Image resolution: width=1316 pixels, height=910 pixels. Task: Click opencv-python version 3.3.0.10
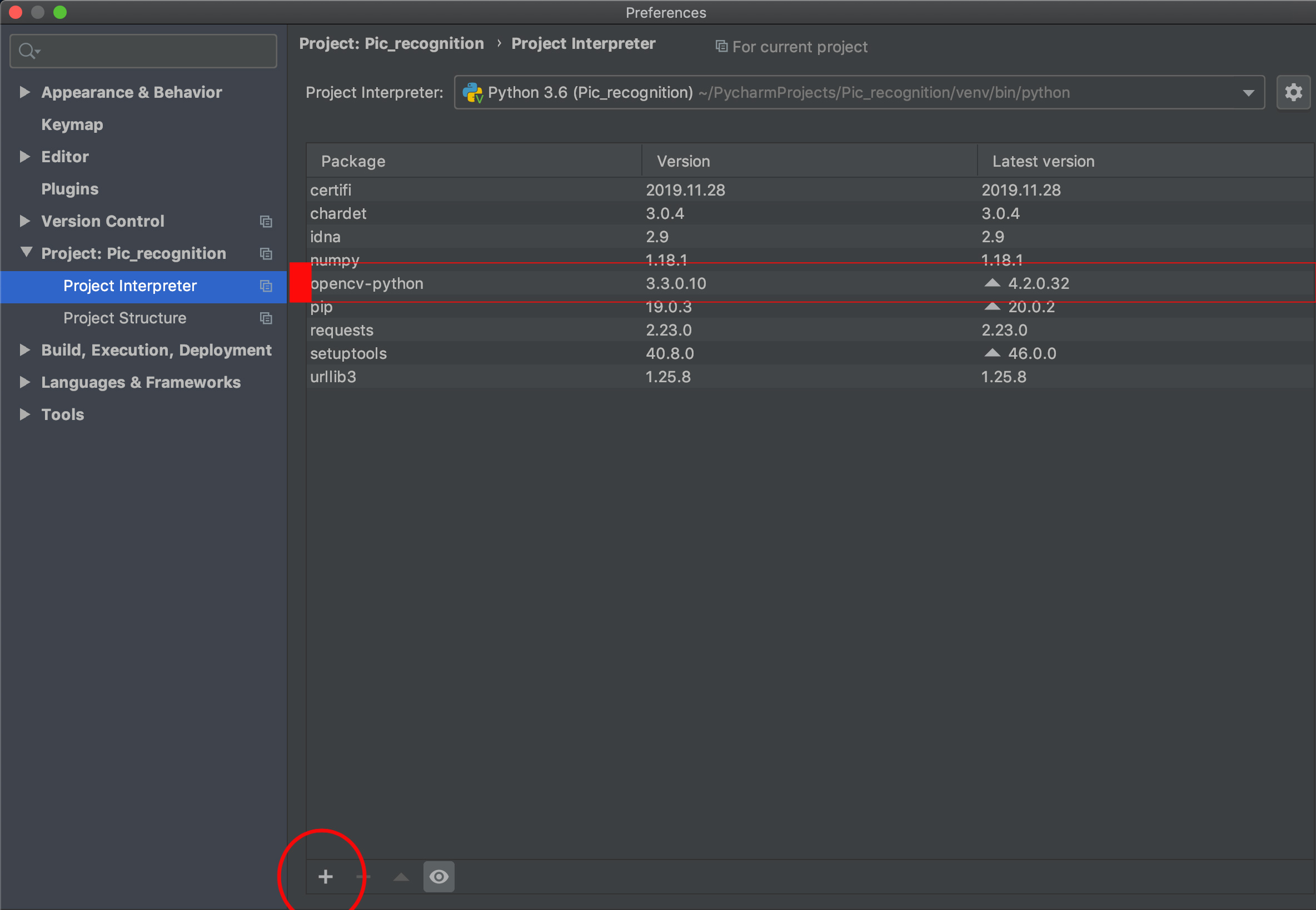coord(676,283)
